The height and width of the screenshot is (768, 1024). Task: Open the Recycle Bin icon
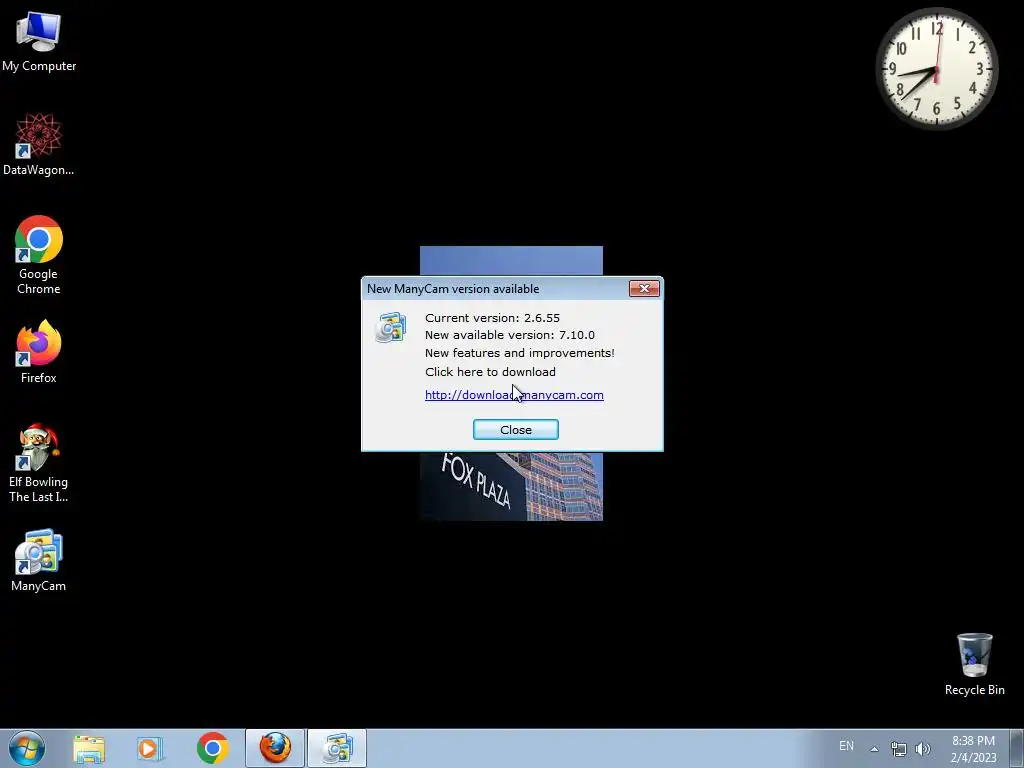[x=974, y=664]
